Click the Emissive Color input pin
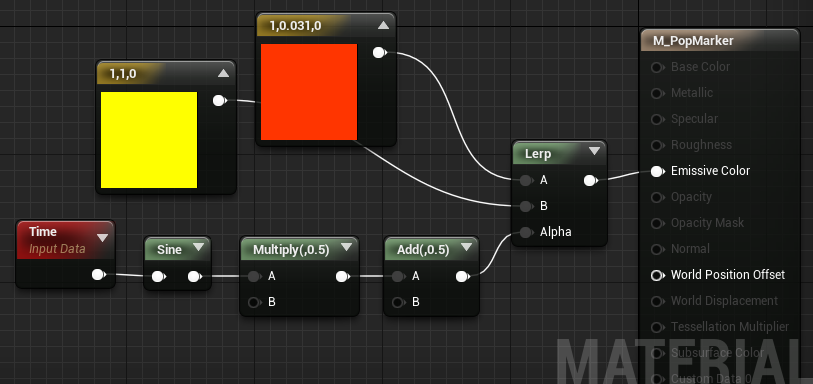Image resolution: width=813 pixels, height=384 pixels. pos(657,171)
